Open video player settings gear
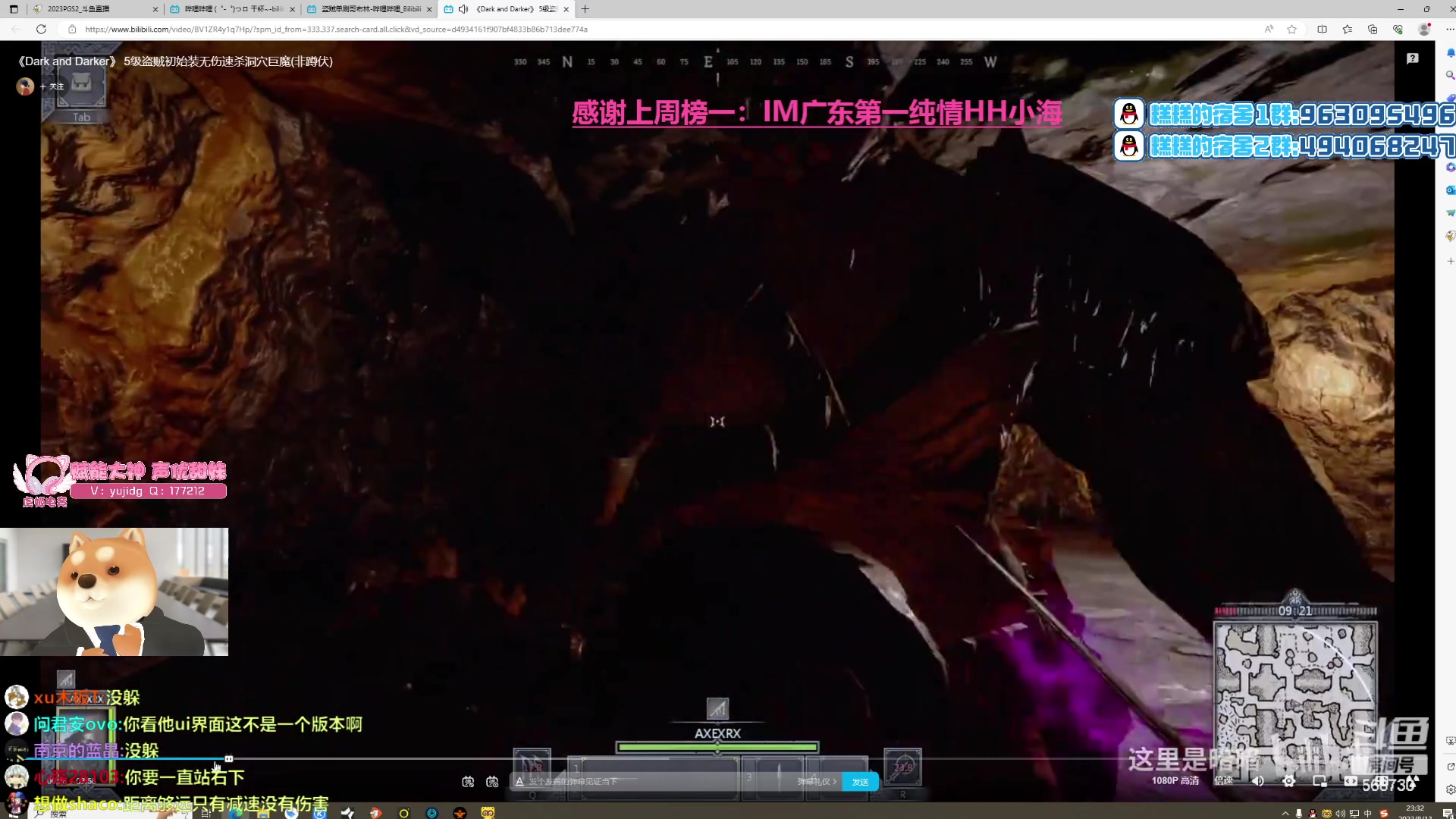This screenshot has height=819, width=1456. 1288,780
